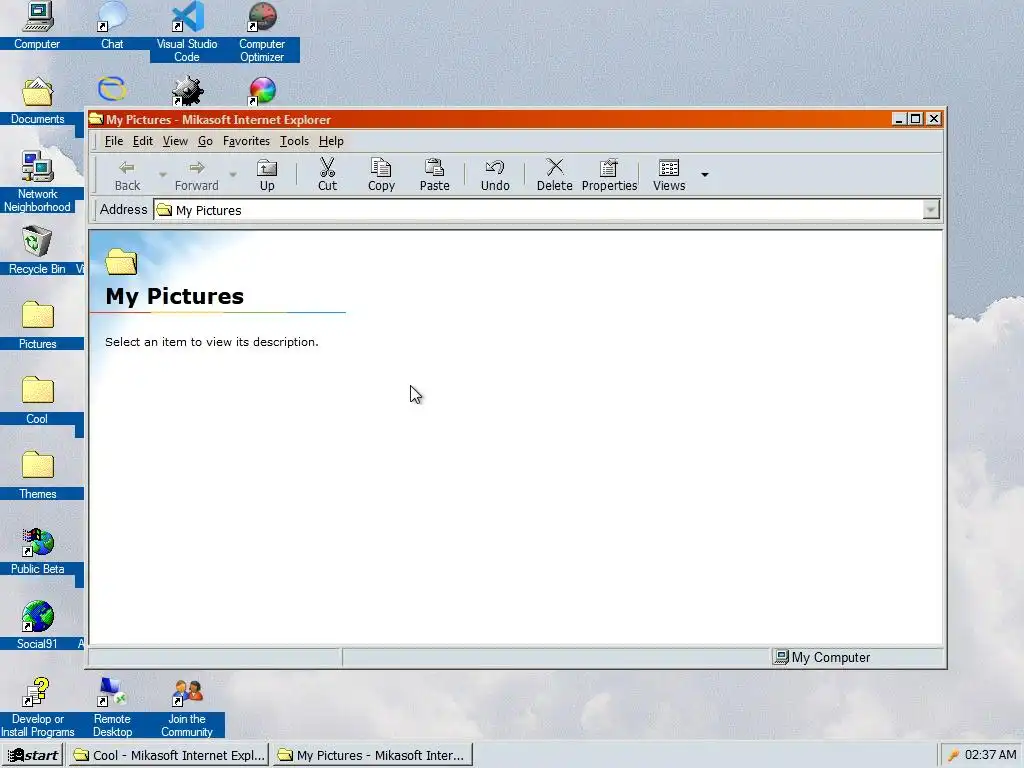This screenshot has height=768, width=1024.
Task: Click the Views toolbar button
Action: pos(669,175)
